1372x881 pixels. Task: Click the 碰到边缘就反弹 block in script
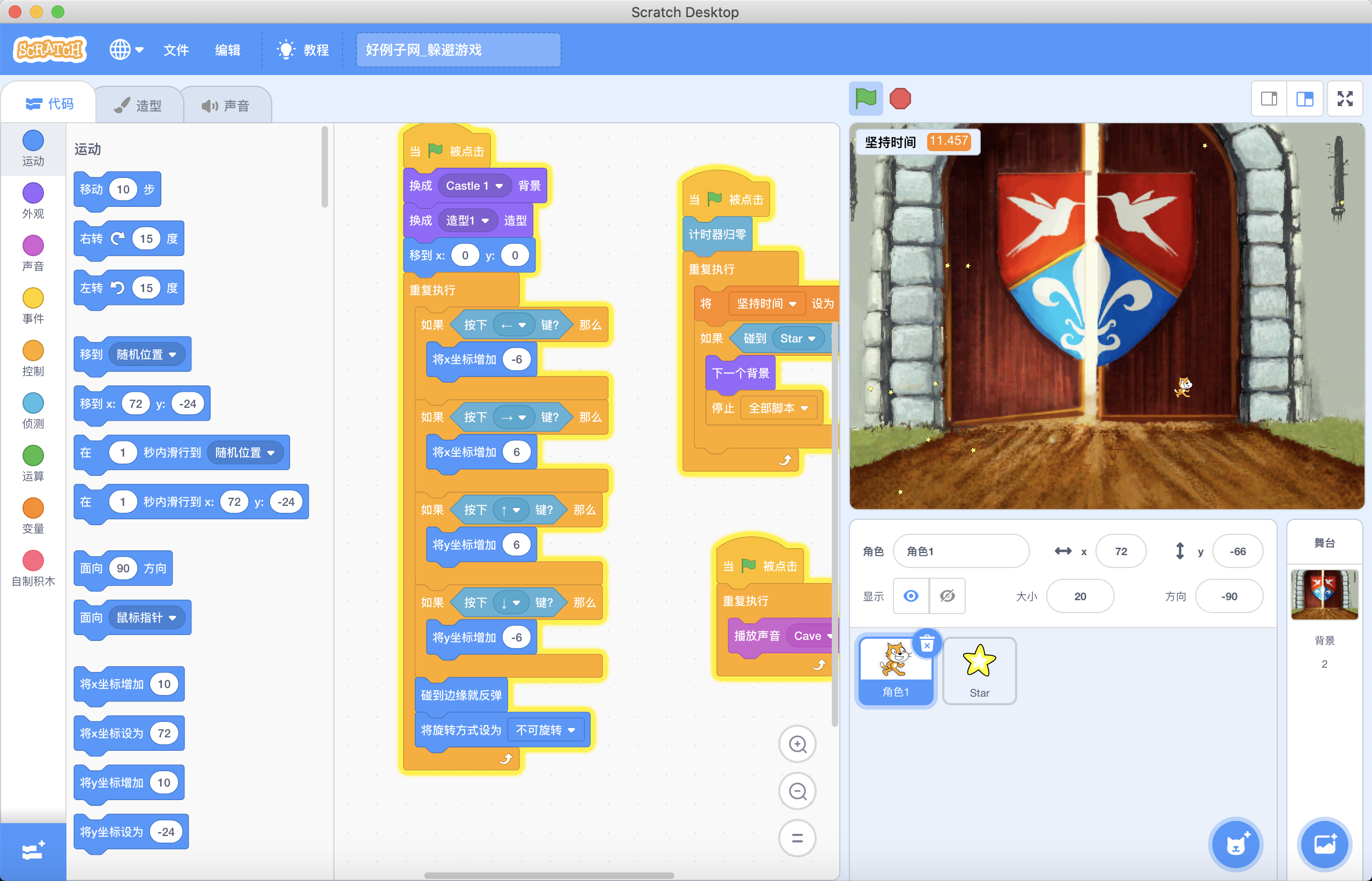click(461, 696)
